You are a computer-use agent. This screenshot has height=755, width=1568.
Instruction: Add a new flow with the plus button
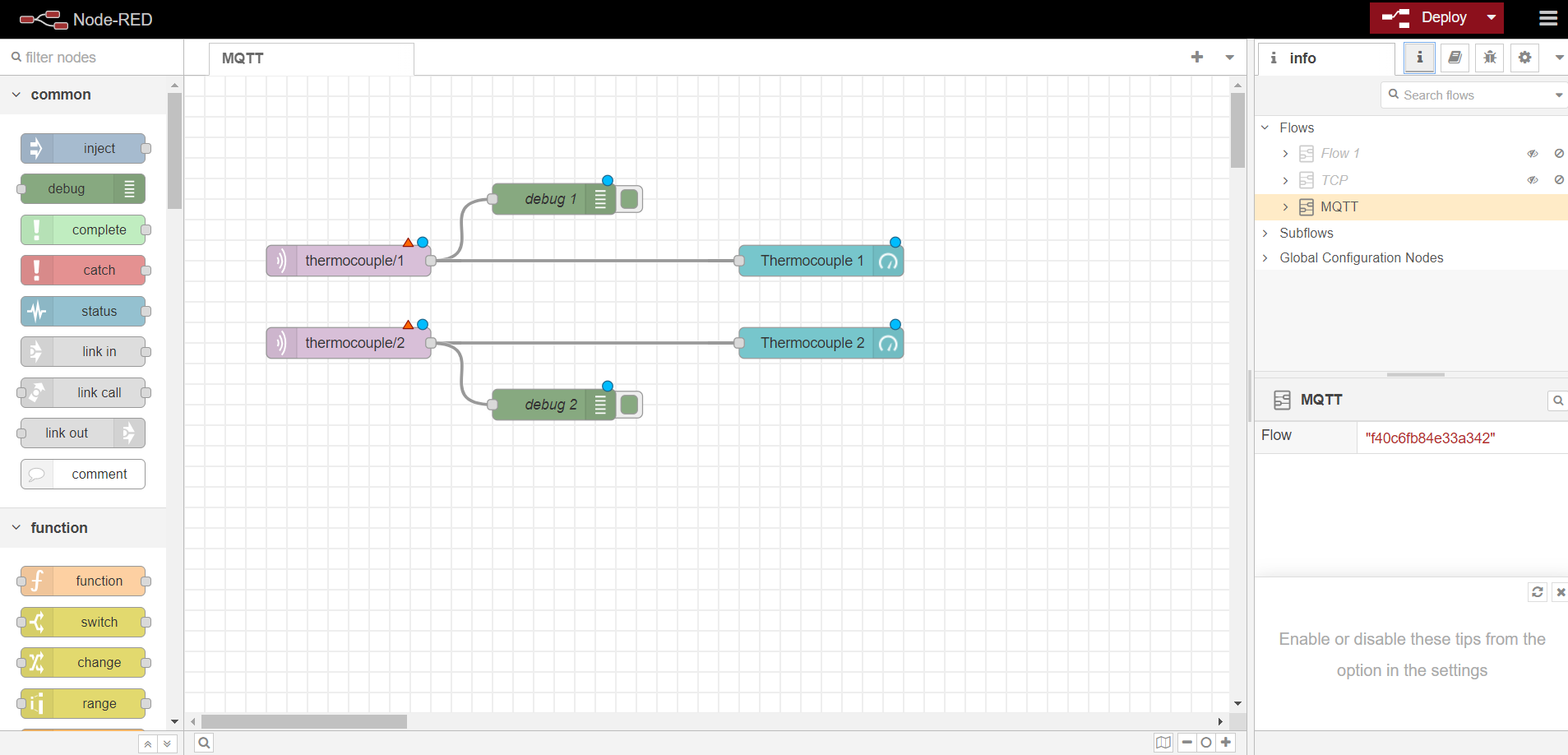tap(1196, 58)
